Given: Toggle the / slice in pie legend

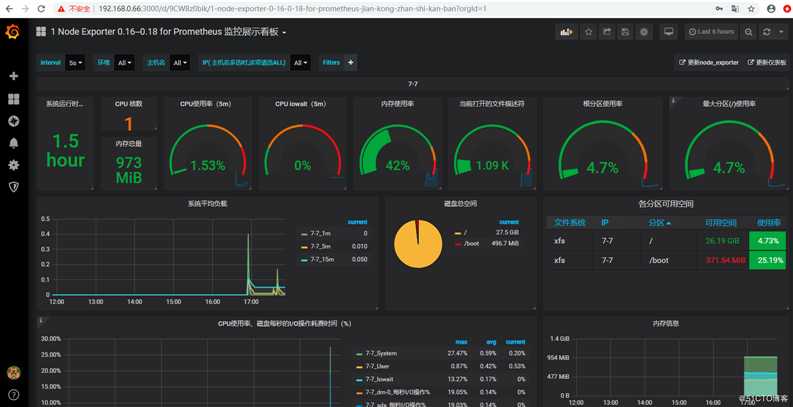Looking at the screenshot, I should tap(465, 233).
